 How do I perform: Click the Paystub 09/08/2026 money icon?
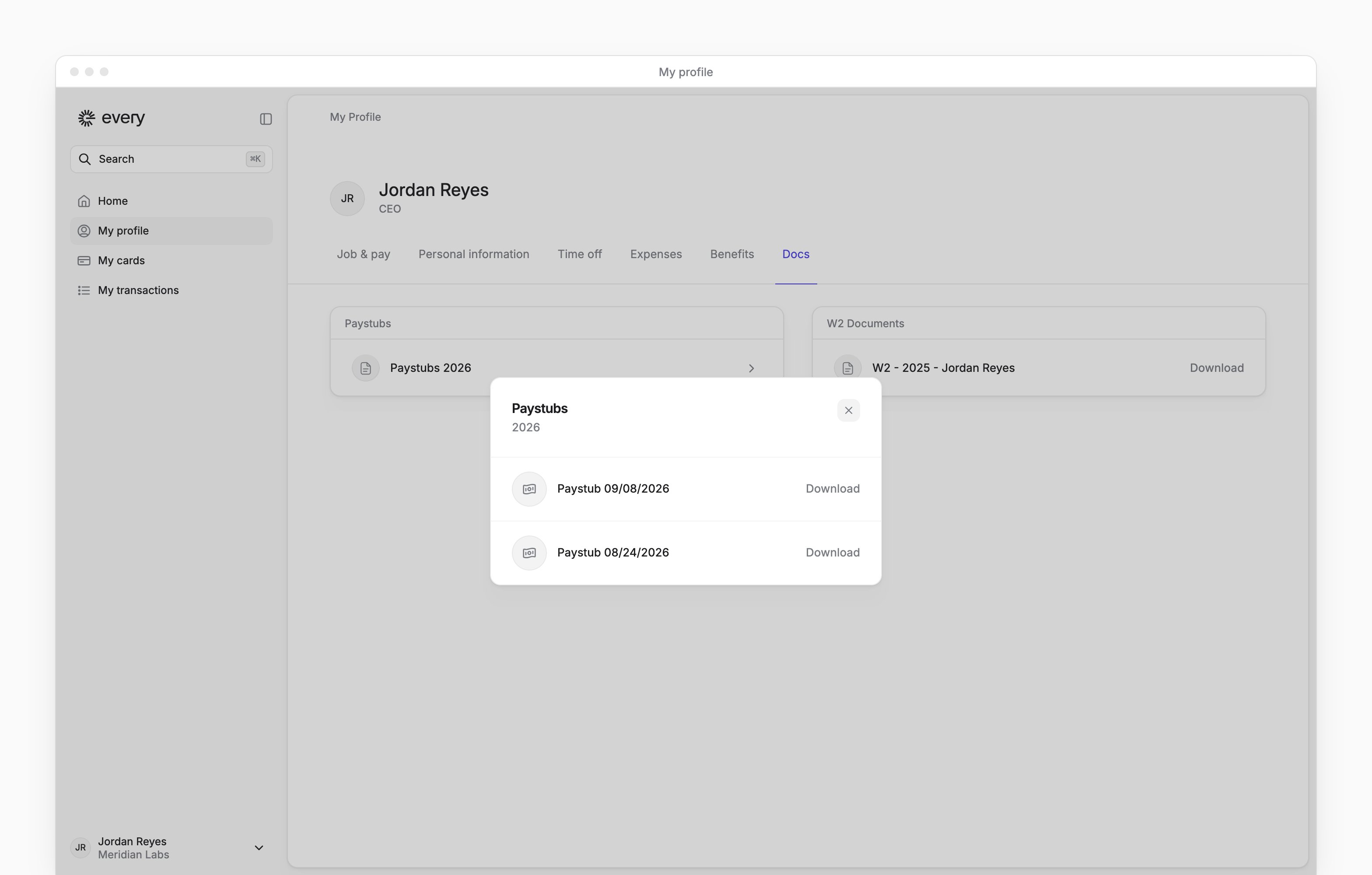pos(529,489)
